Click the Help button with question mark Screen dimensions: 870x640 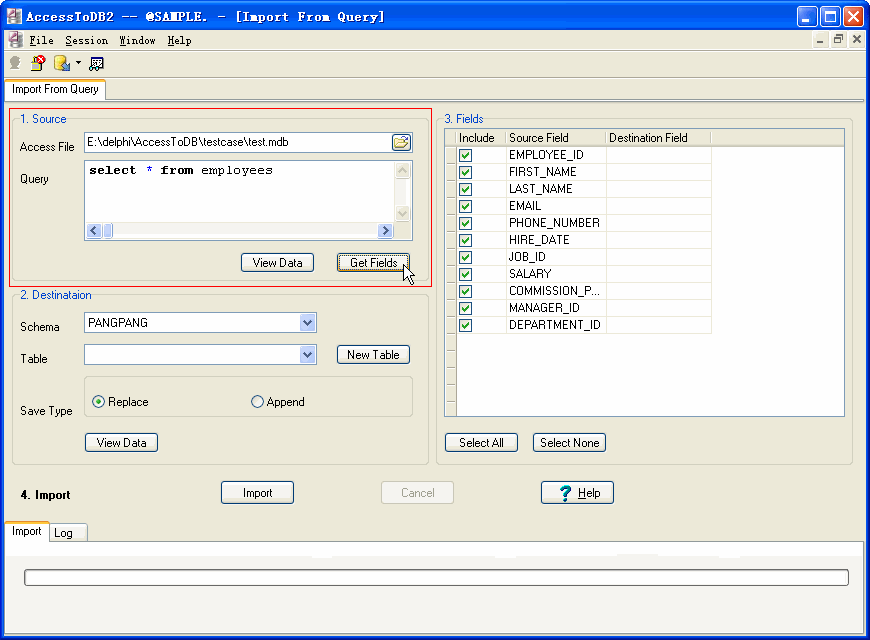pos(578,492)
